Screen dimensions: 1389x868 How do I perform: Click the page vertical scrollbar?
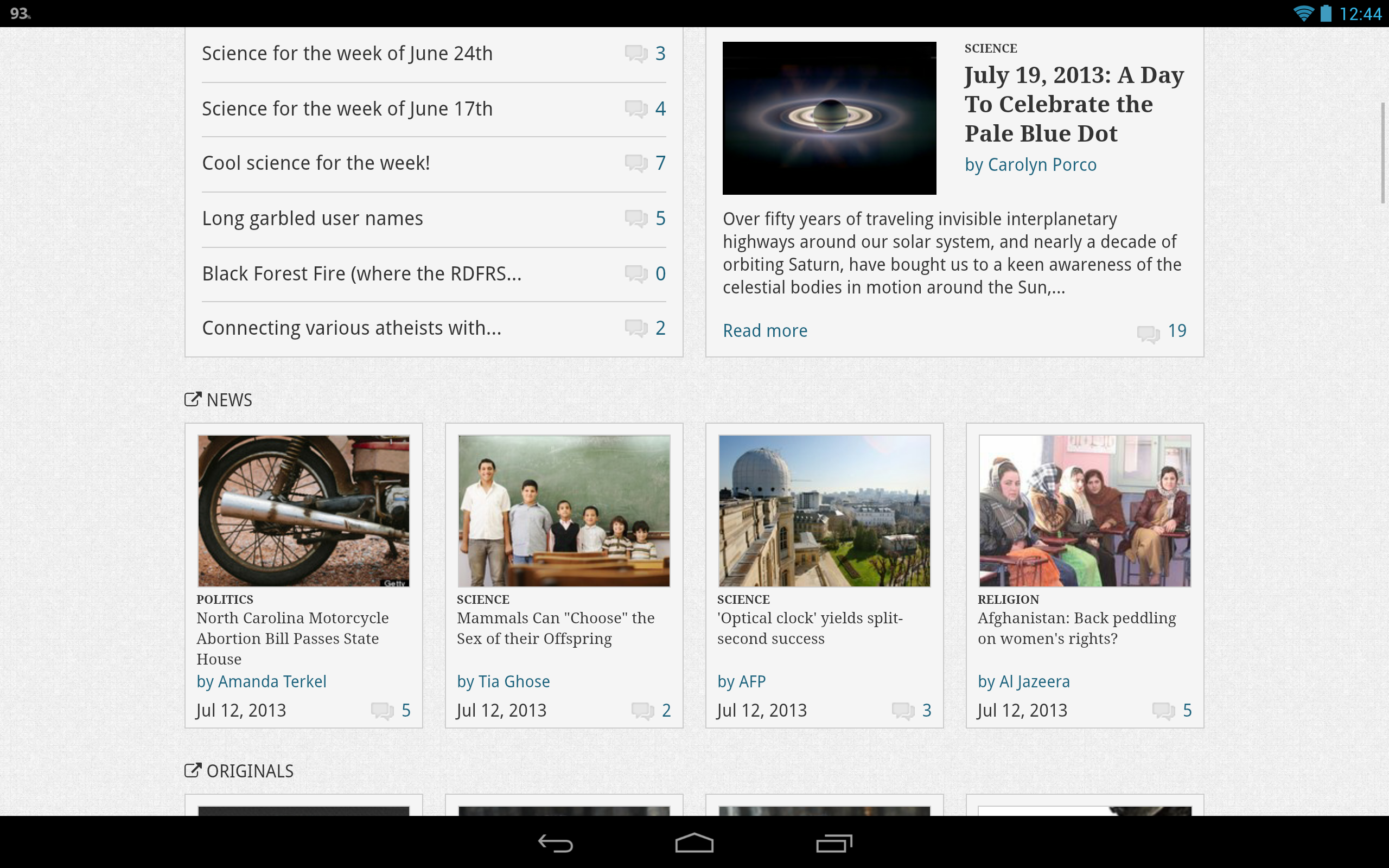click(x=1382, y=152)
